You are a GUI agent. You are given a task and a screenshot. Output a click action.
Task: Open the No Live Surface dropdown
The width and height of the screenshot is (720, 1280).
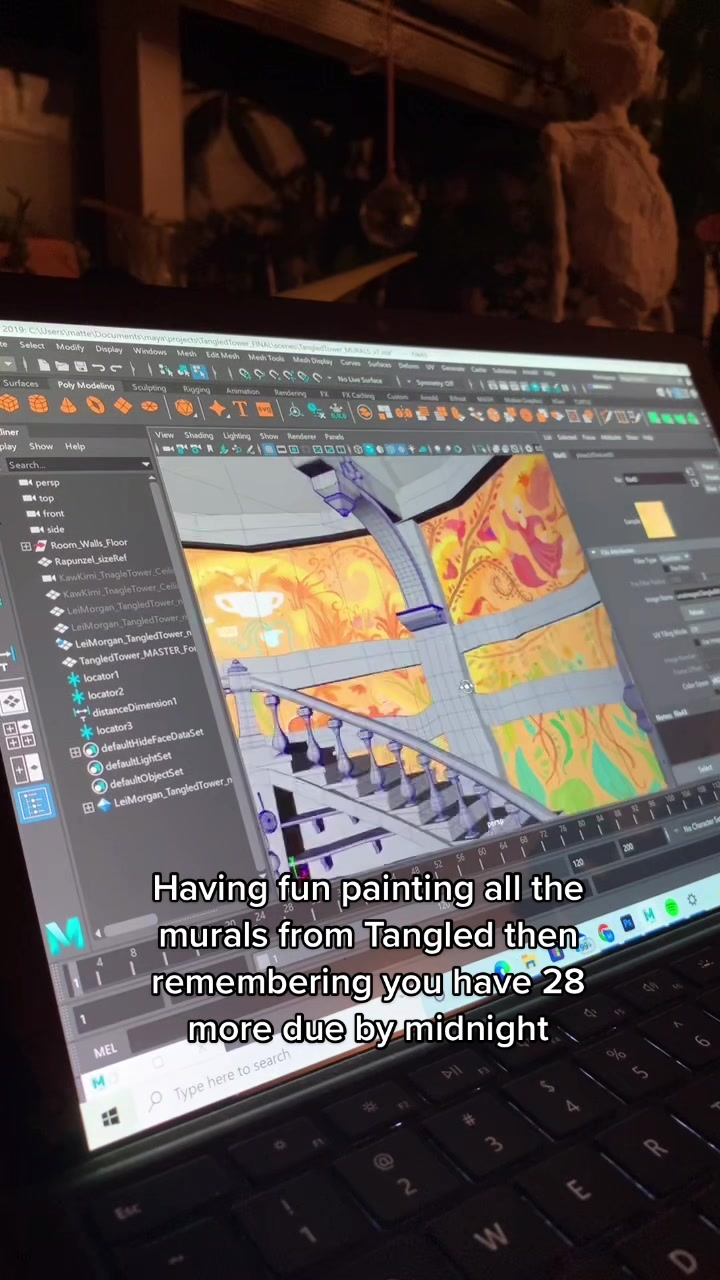click(x=361, y=380)
